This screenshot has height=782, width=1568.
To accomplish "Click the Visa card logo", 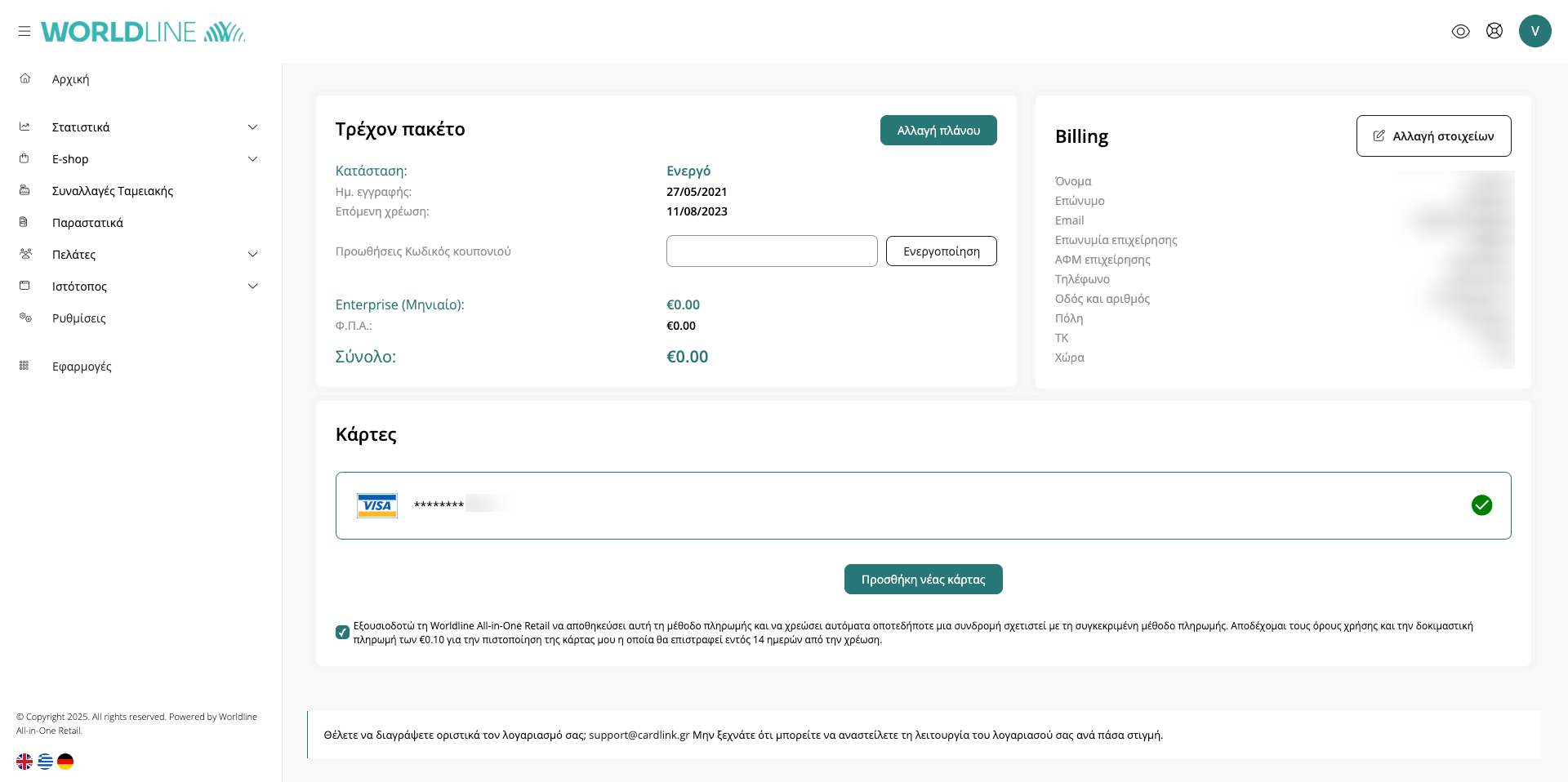I will pos(376,505).
